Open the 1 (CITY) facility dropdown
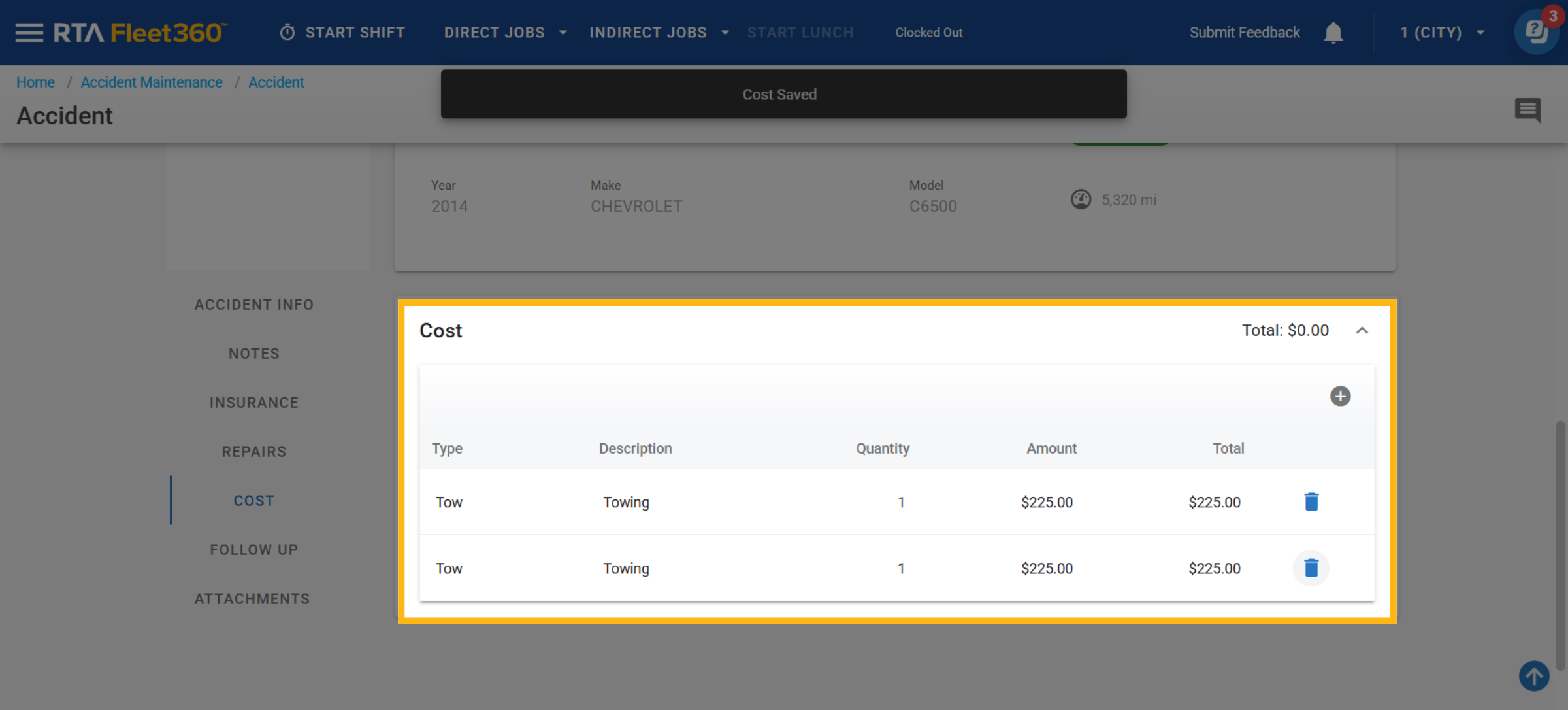The image size is (1568, 710). coord(1443,33)
